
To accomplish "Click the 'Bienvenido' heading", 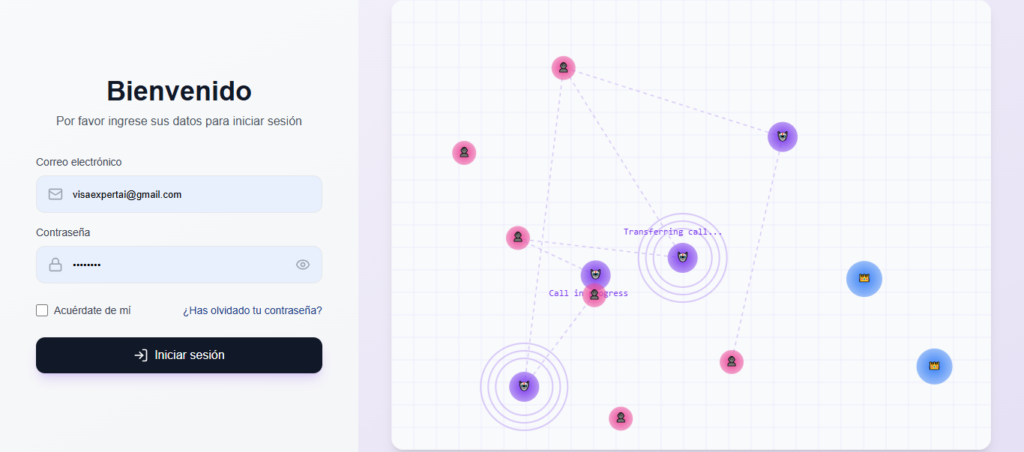I will pos(179,91).
